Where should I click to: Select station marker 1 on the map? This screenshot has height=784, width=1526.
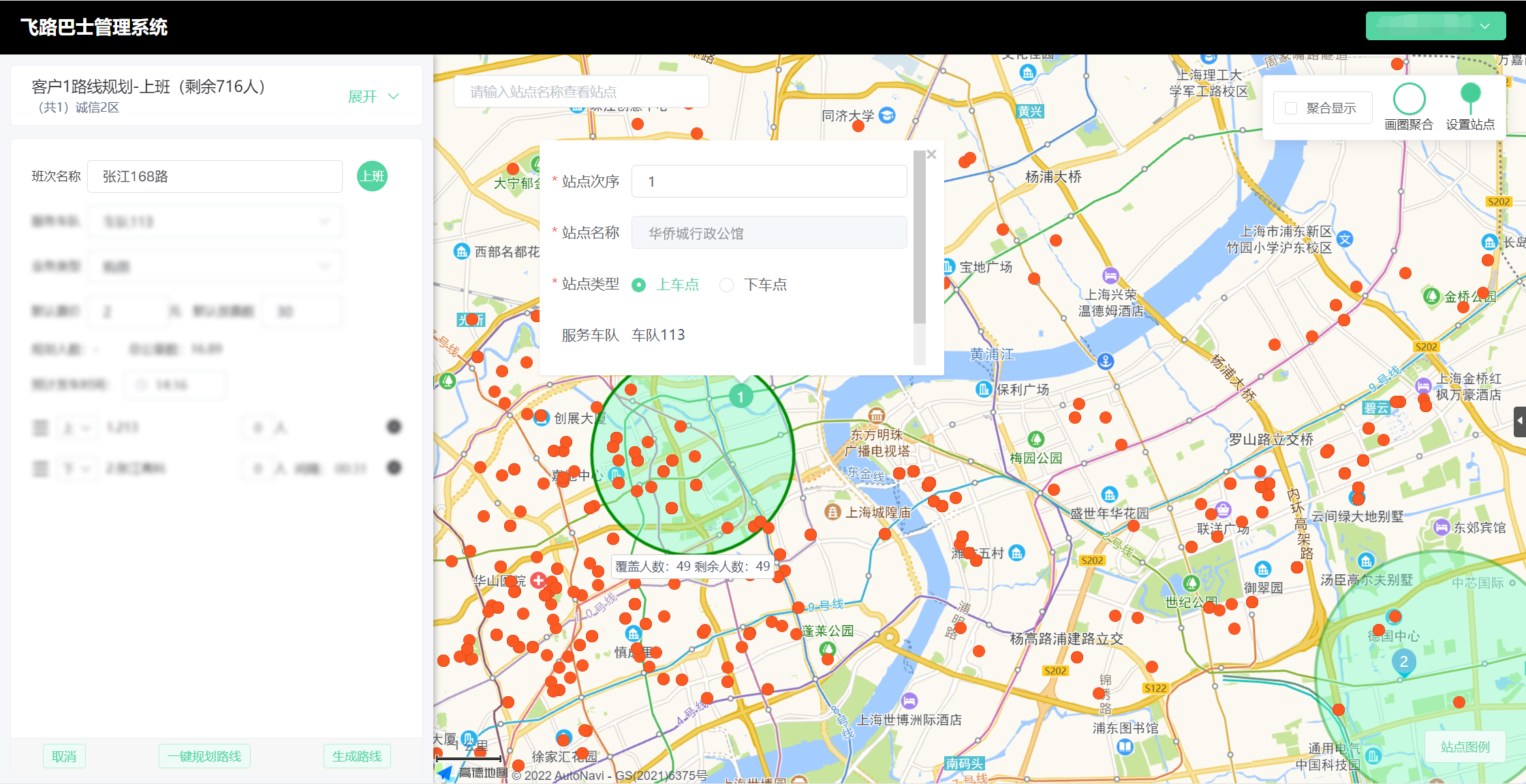point(741,396)
